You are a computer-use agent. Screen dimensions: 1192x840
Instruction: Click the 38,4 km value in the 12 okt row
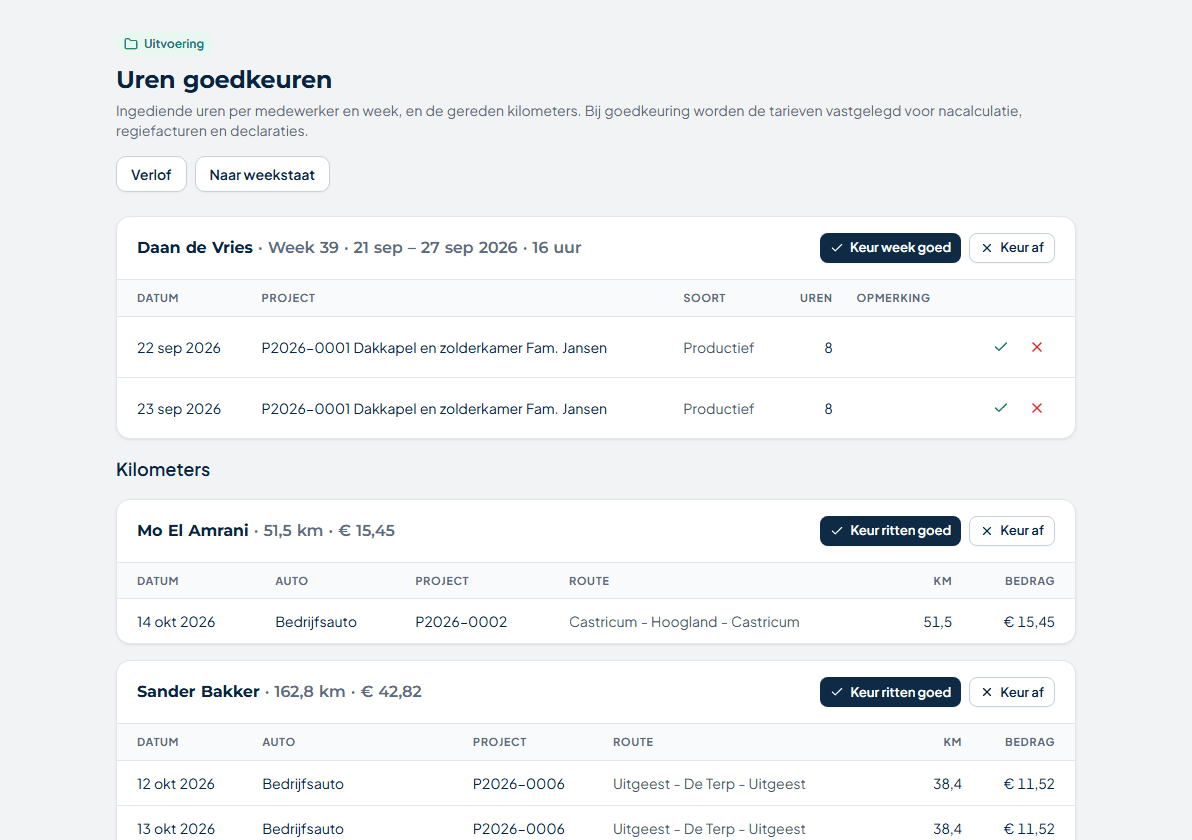(947, 784)
